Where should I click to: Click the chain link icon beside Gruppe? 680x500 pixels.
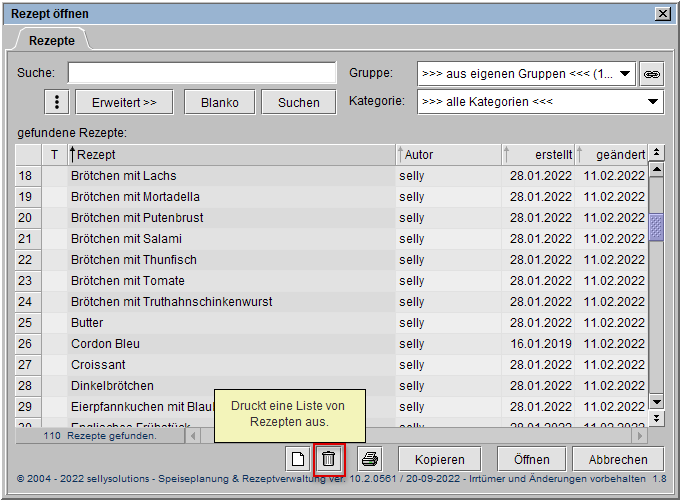point(651,73)
